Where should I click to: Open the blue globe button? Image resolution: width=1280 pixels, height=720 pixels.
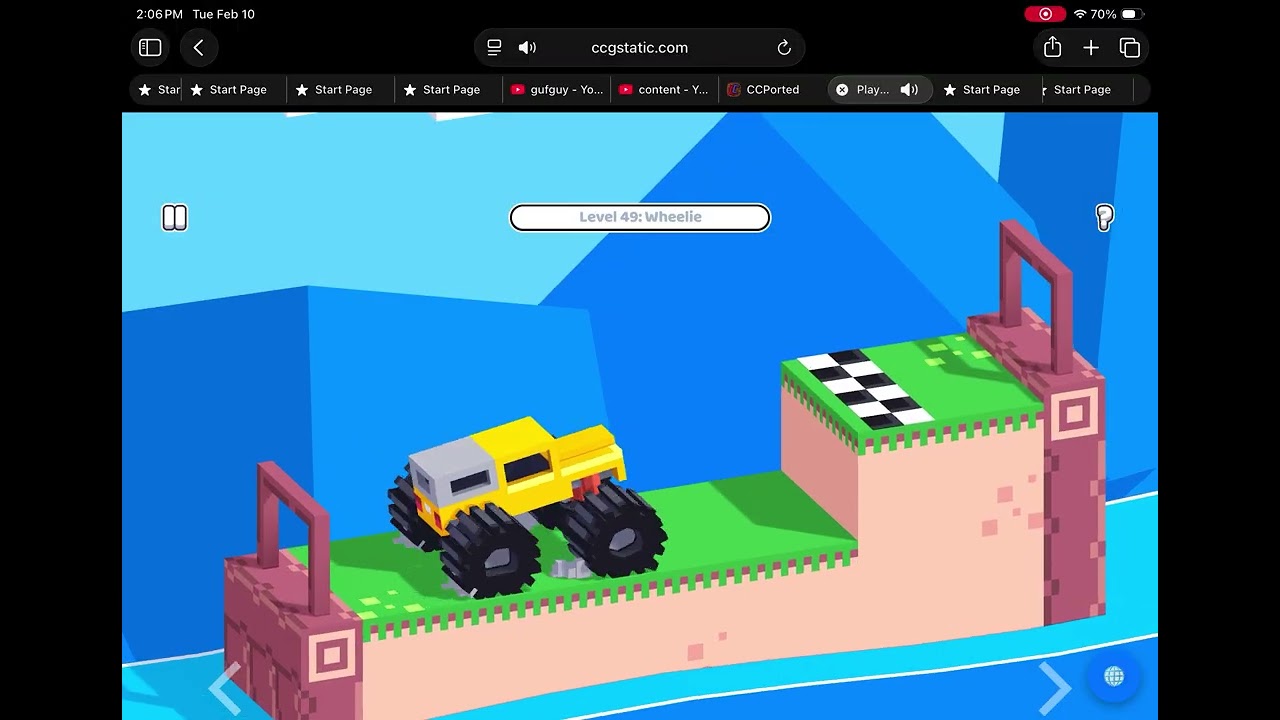1113,677
